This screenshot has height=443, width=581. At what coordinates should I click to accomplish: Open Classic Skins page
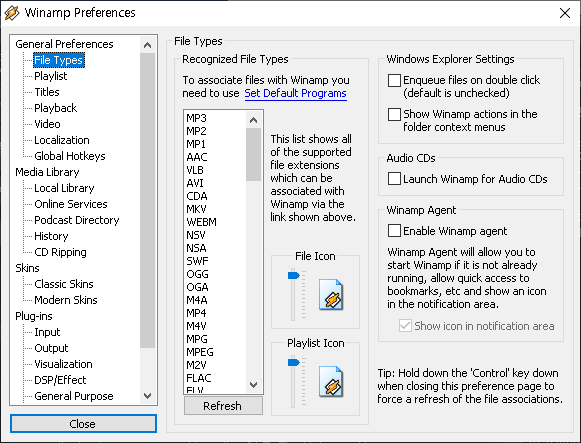tap(64, 284)
